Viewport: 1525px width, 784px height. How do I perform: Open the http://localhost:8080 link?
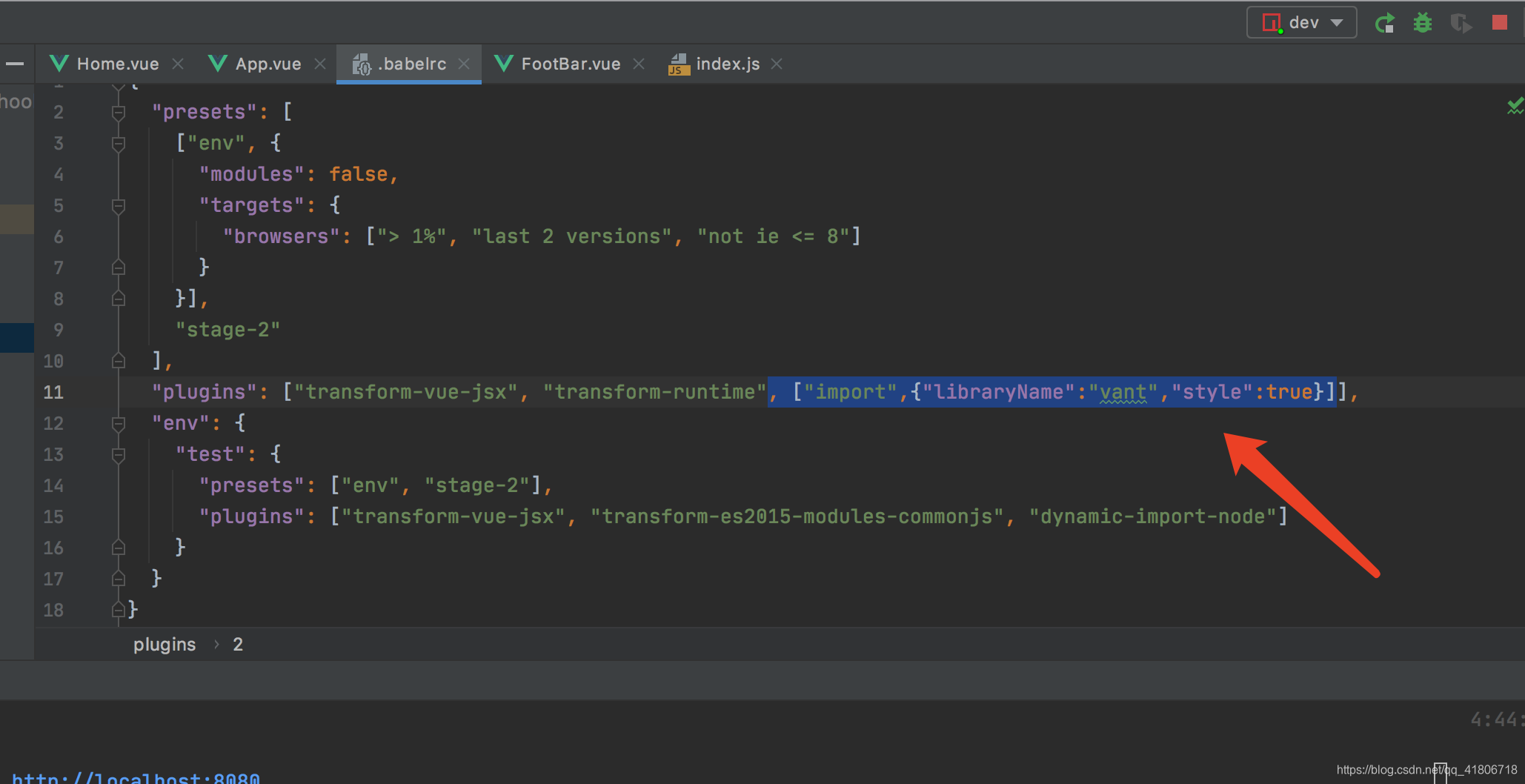coord(136,777)
